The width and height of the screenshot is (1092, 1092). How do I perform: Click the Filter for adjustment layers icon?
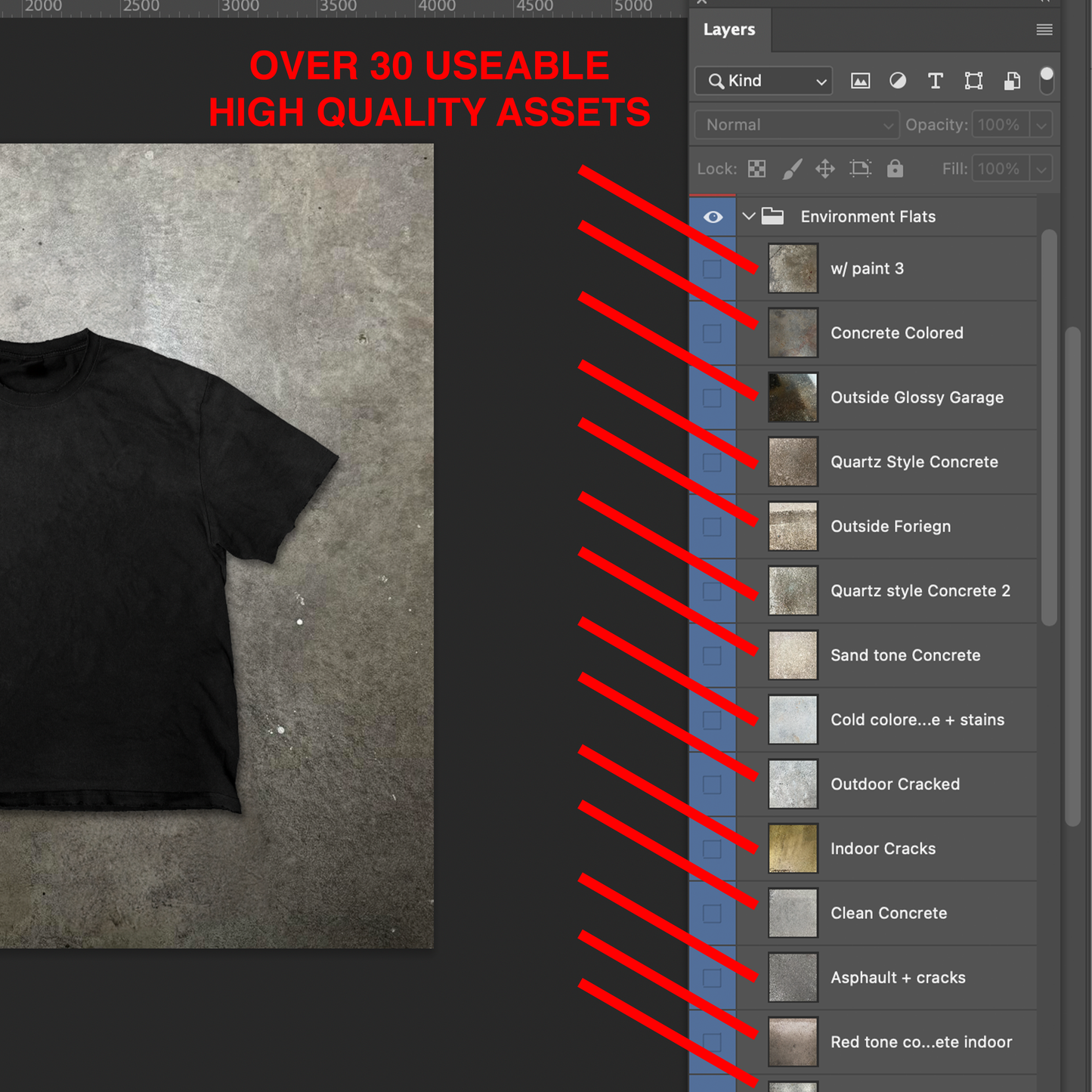click(x=898, y=81)
